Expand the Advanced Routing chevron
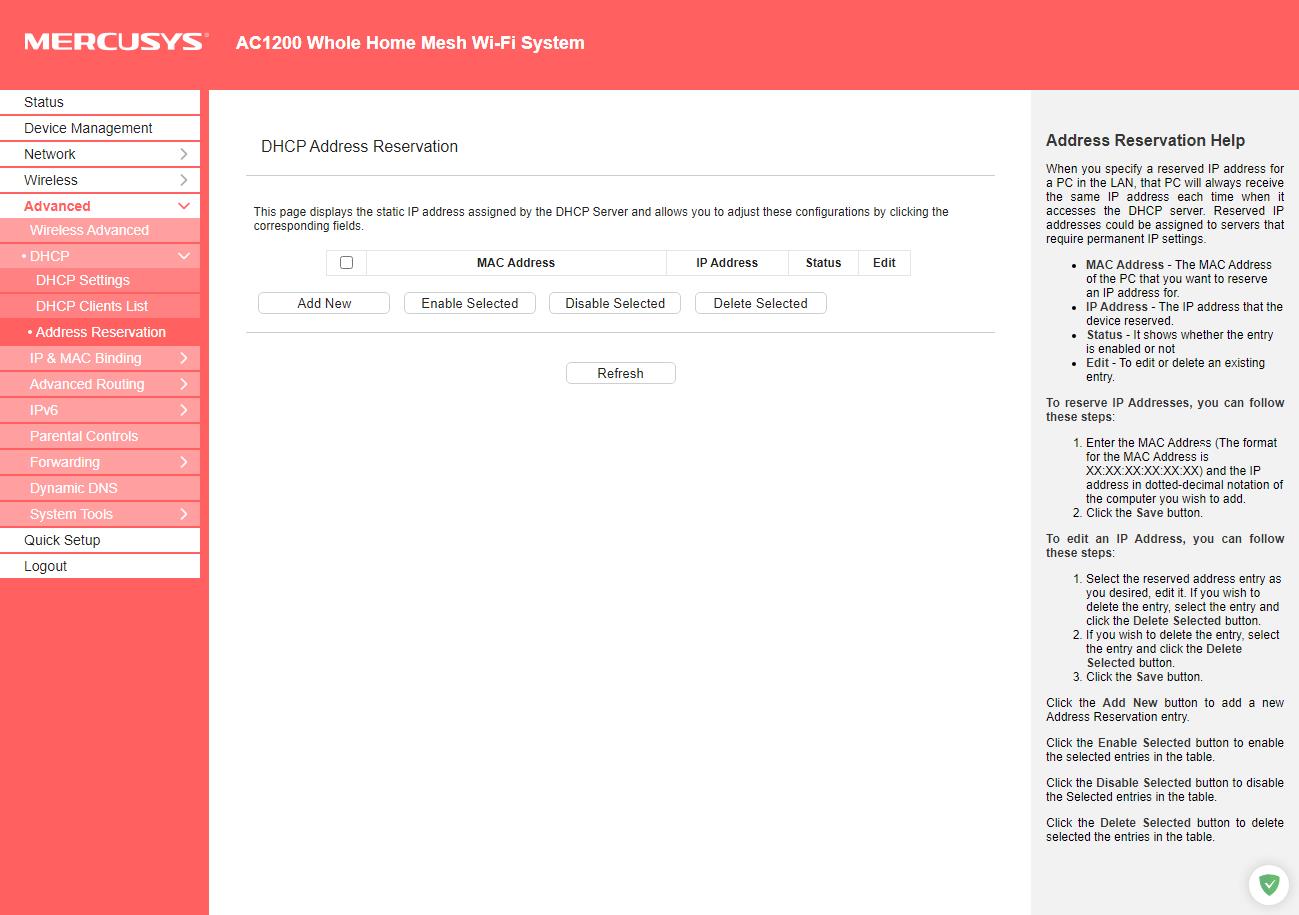The width and height of the screenshot is (1299, 915). 184,384
